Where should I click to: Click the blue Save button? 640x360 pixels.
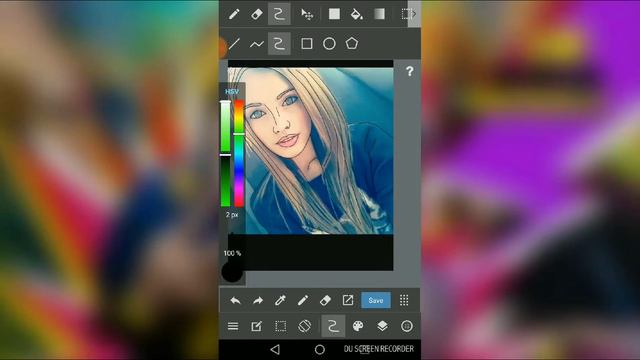(x=376, y=300)
